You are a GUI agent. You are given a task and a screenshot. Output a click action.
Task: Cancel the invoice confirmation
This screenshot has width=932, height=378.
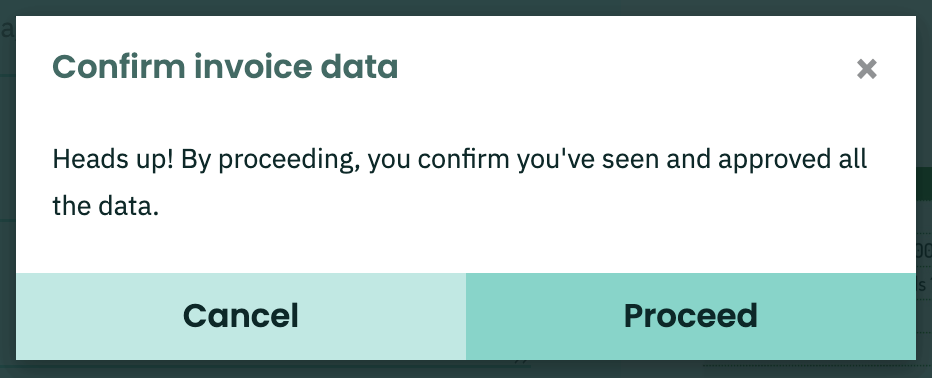pos(241,316)
